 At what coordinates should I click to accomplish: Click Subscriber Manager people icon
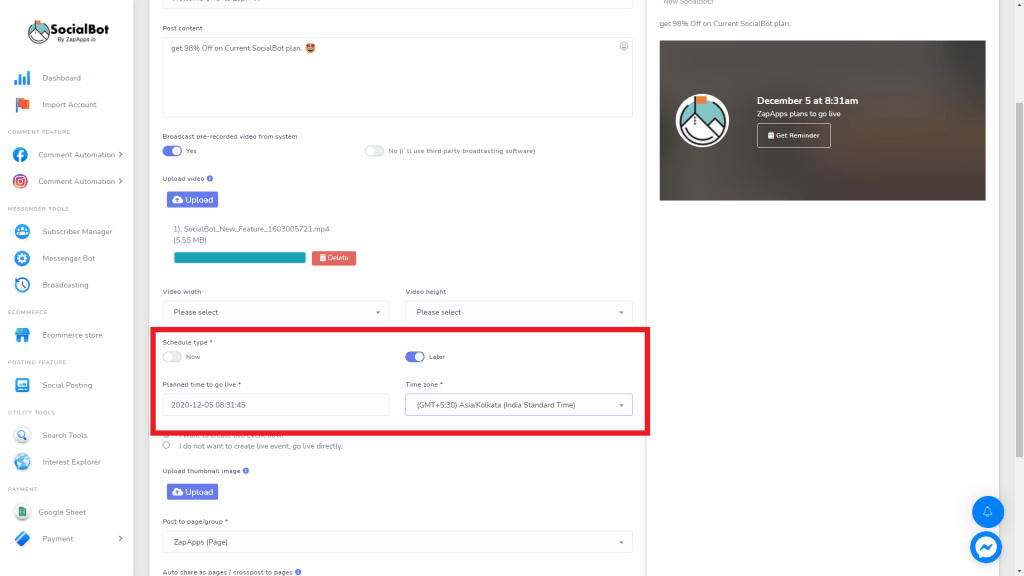point(22,232)
